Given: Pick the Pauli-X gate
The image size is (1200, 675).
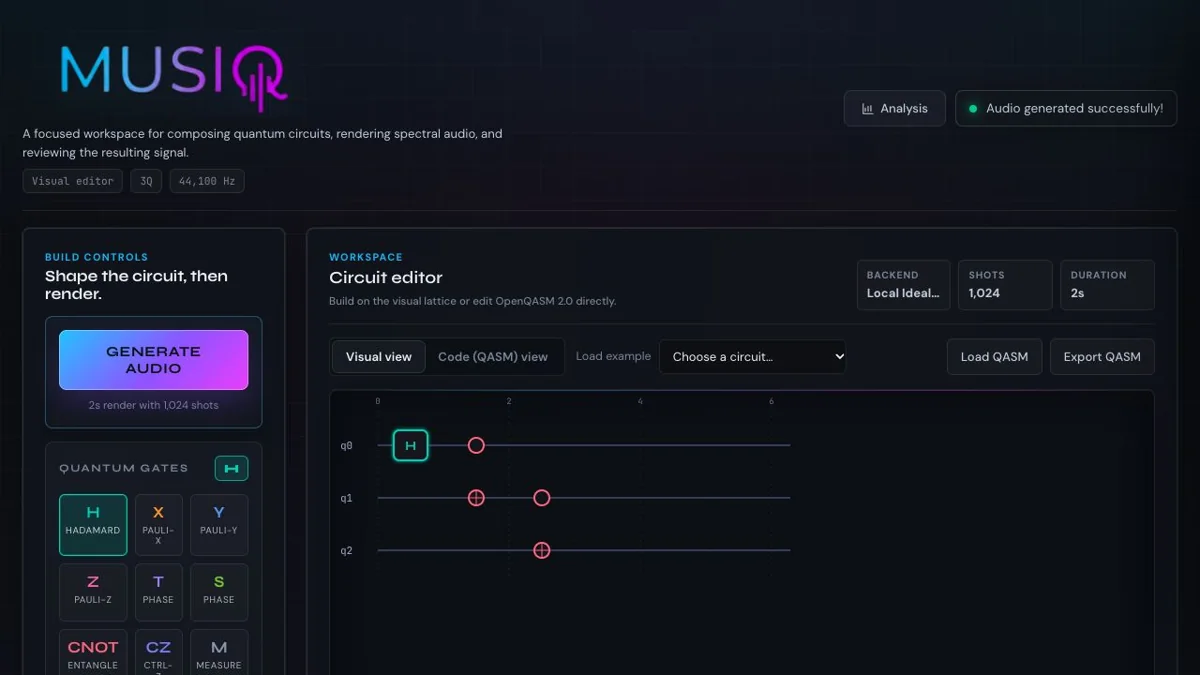Looking at the screenshot, I should (158, 525).
